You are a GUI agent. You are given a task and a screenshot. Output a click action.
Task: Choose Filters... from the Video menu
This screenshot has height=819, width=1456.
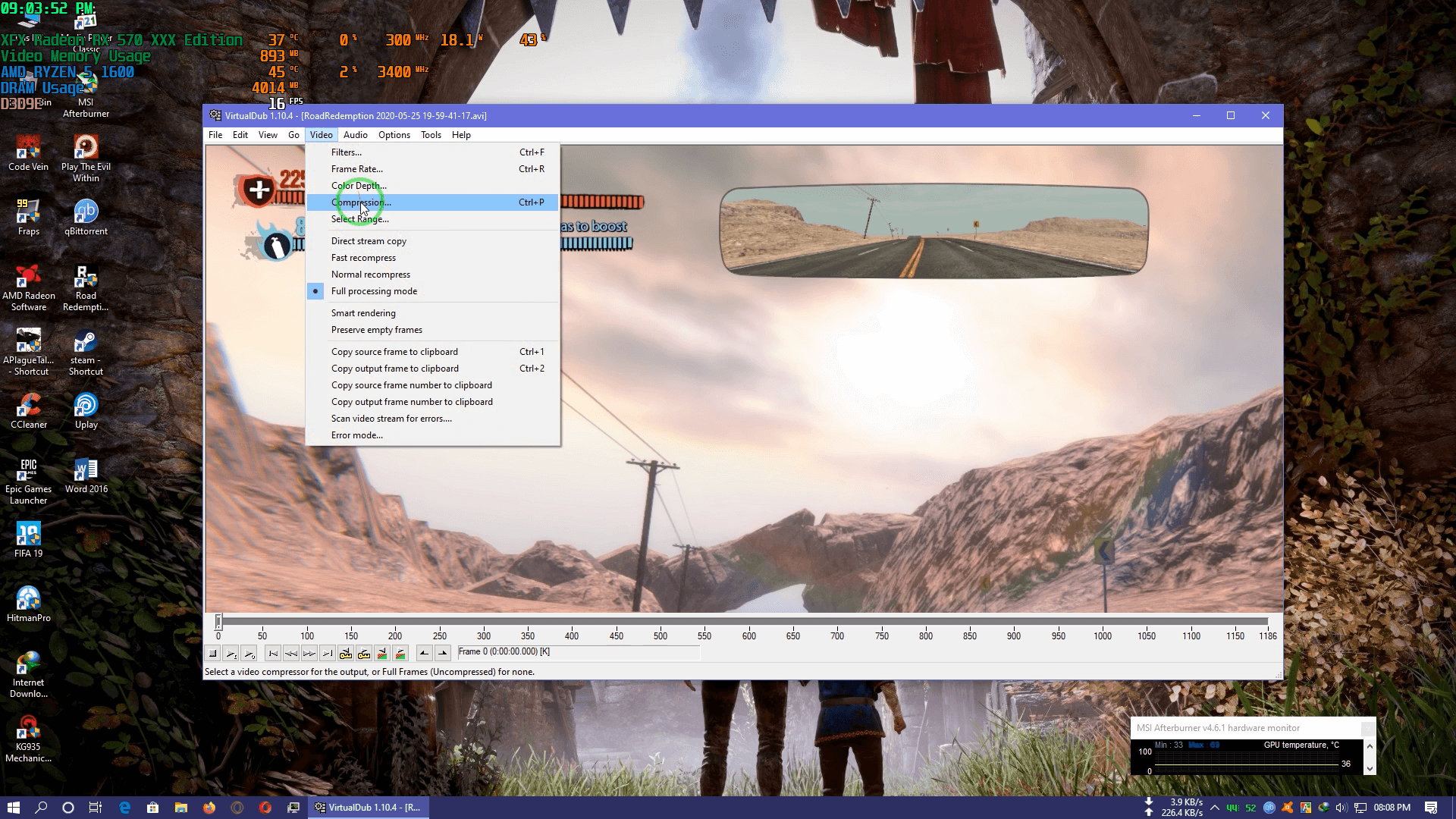click(x=432, y=152)
